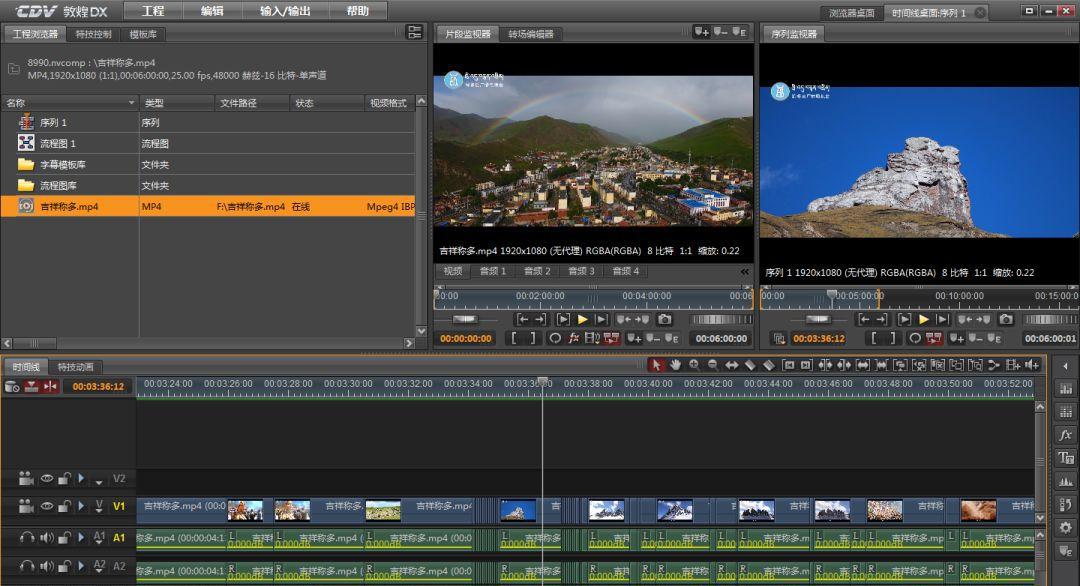Mute A2 track speaker
1080x586 pixels.
click(46, 566)
